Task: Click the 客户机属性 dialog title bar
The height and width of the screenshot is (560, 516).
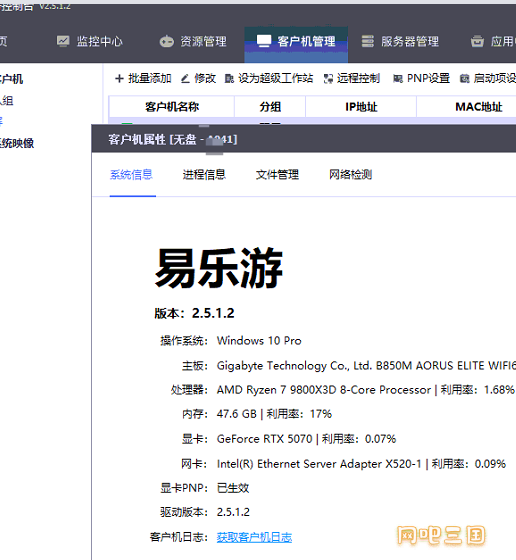Action: tap(304, 139)
